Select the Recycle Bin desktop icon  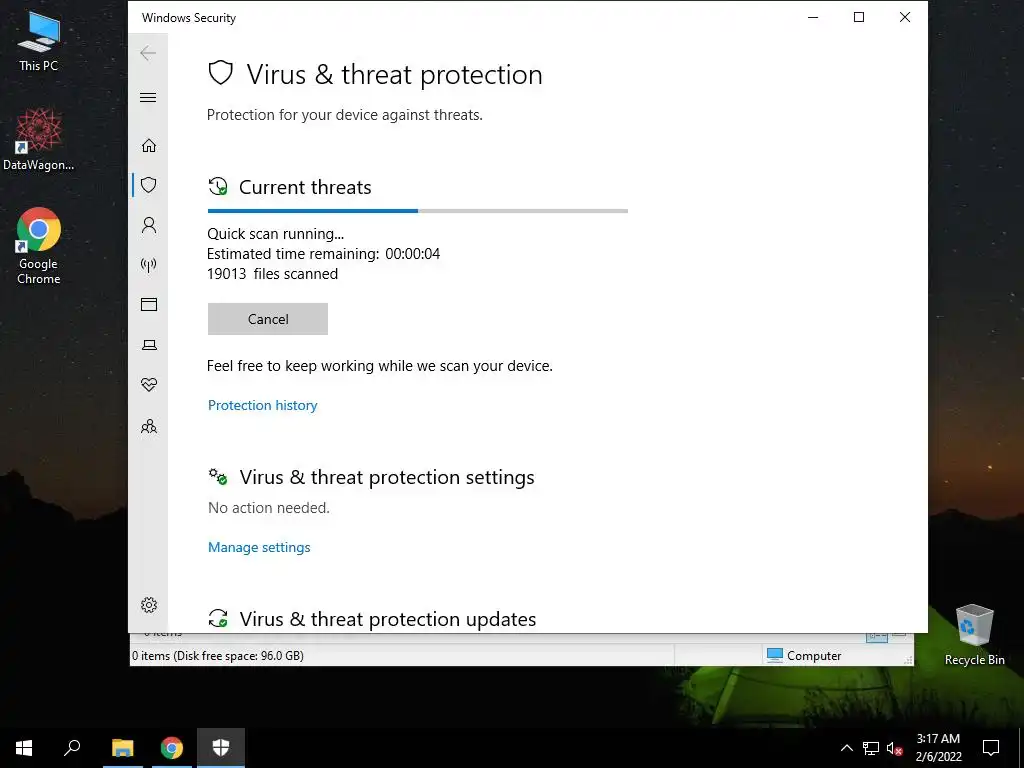974,635
